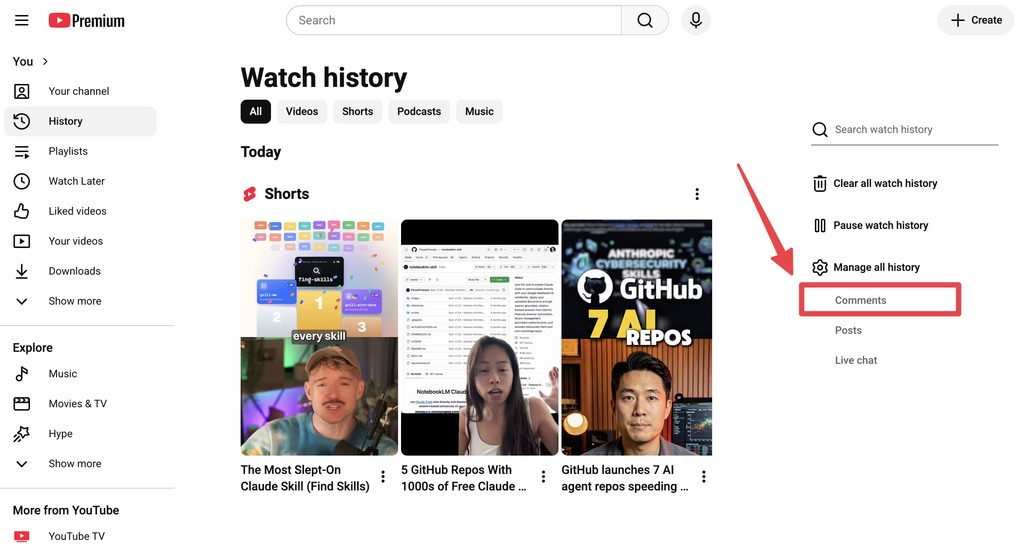Click the Your channel person icon
Image resolution: width=1024 pixels, height=553 pixels.
tap(22, 91)
